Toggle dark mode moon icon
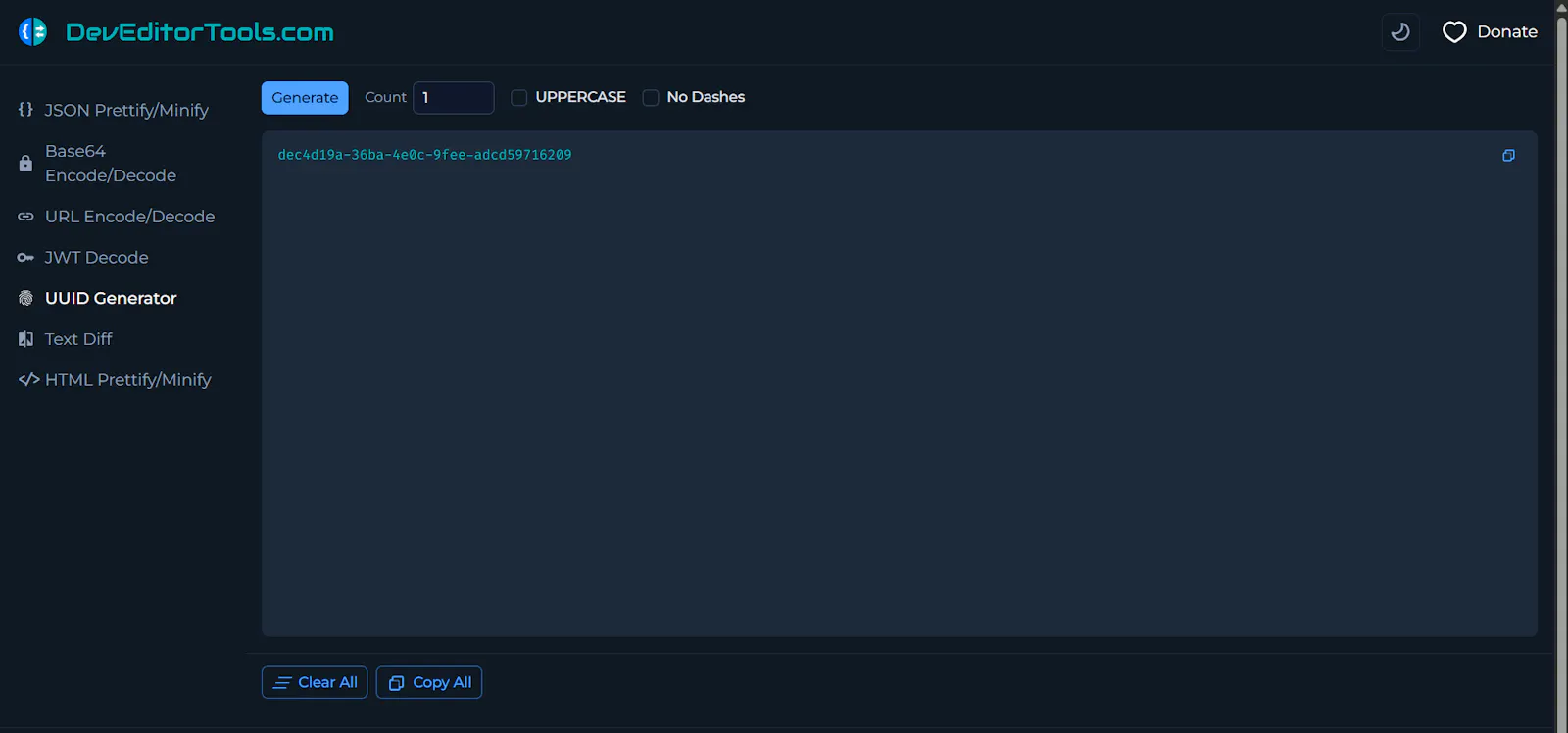This screenshot has width=1568, height=733. [1400, 32]
